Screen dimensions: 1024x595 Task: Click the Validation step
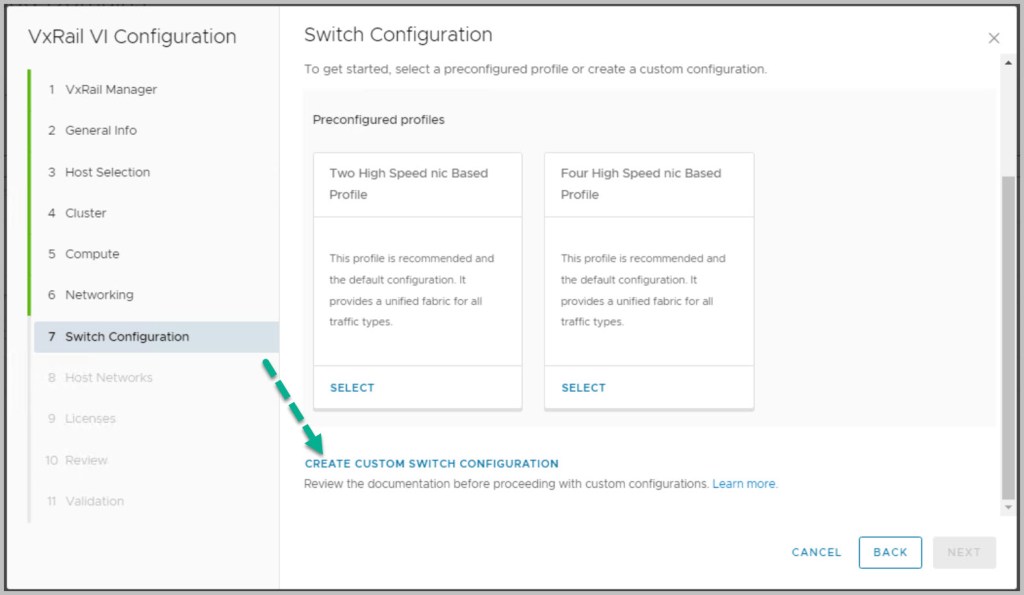[x=94, y=501]
